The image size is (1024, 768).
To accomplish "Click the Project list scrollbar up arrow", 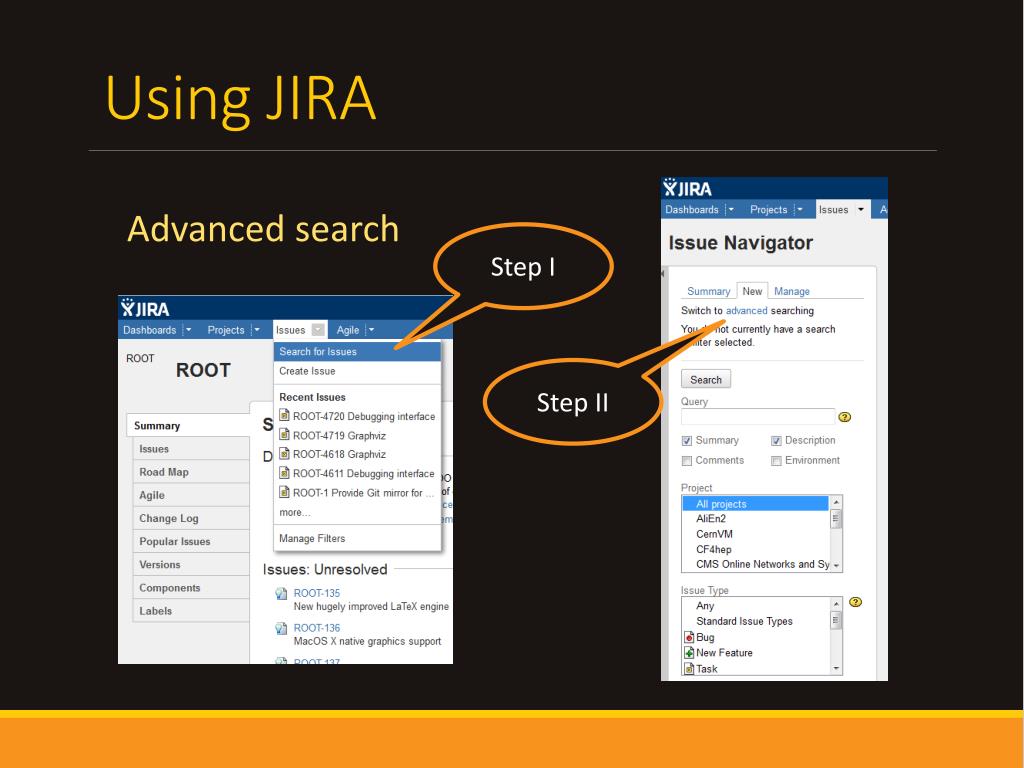I will [836, 502].
